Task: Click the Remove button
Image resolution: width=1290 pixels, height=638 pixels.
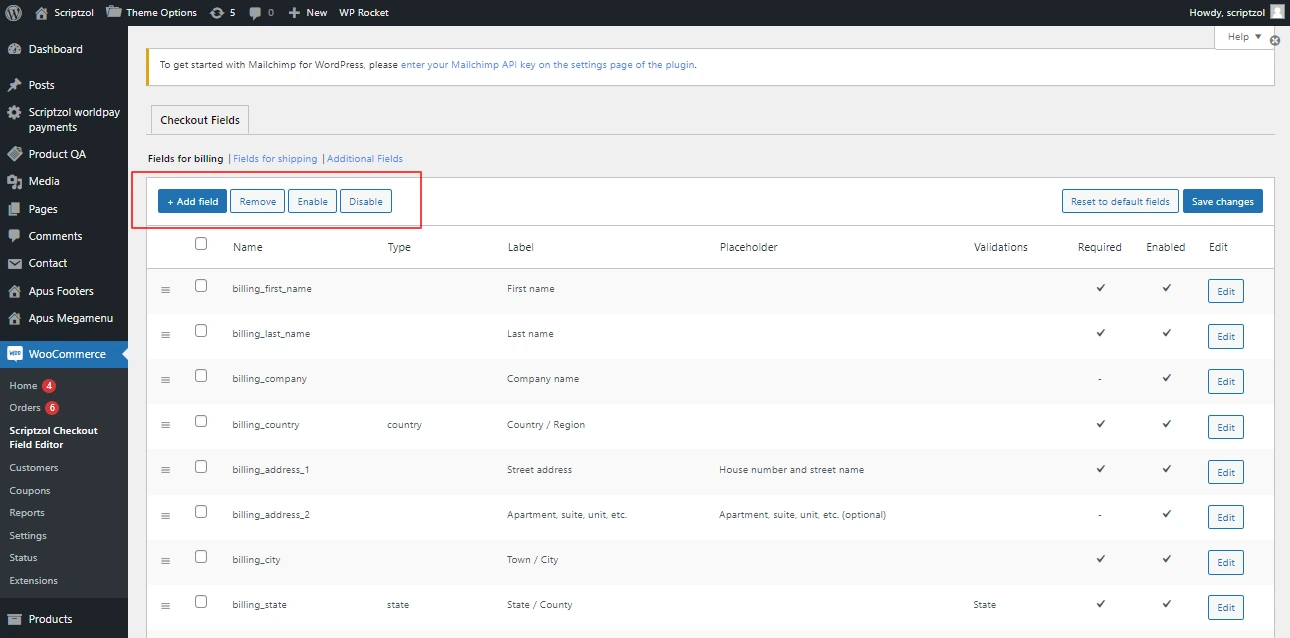Action: pos(257,202)
